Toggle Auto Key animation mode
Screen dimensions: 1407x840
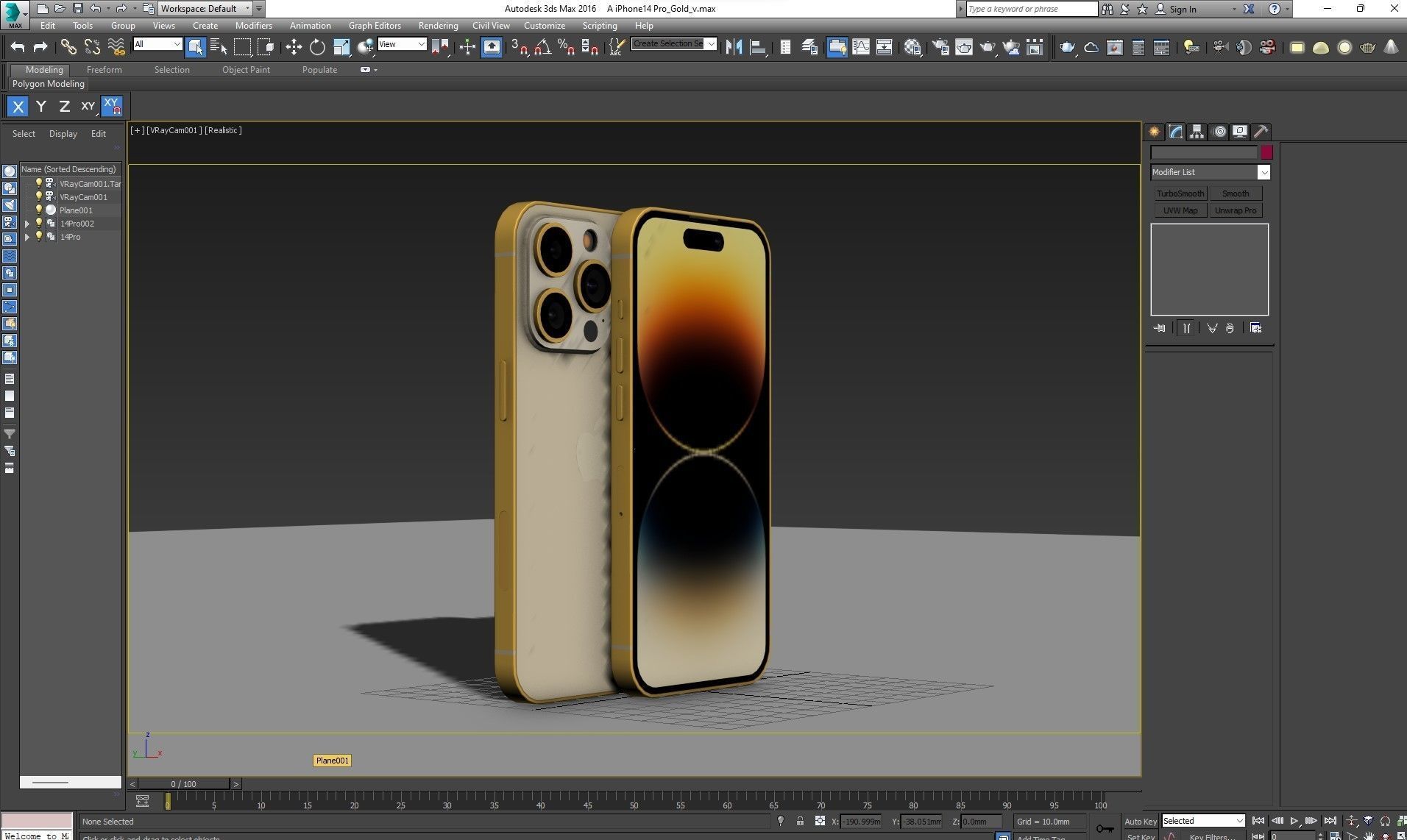point(1141,821)
